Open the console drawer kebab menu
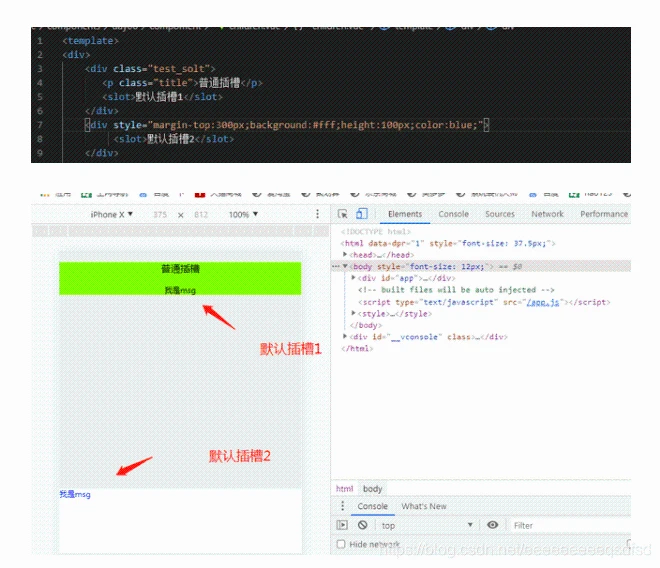This screenshot has height=568, width=660. 343,506
